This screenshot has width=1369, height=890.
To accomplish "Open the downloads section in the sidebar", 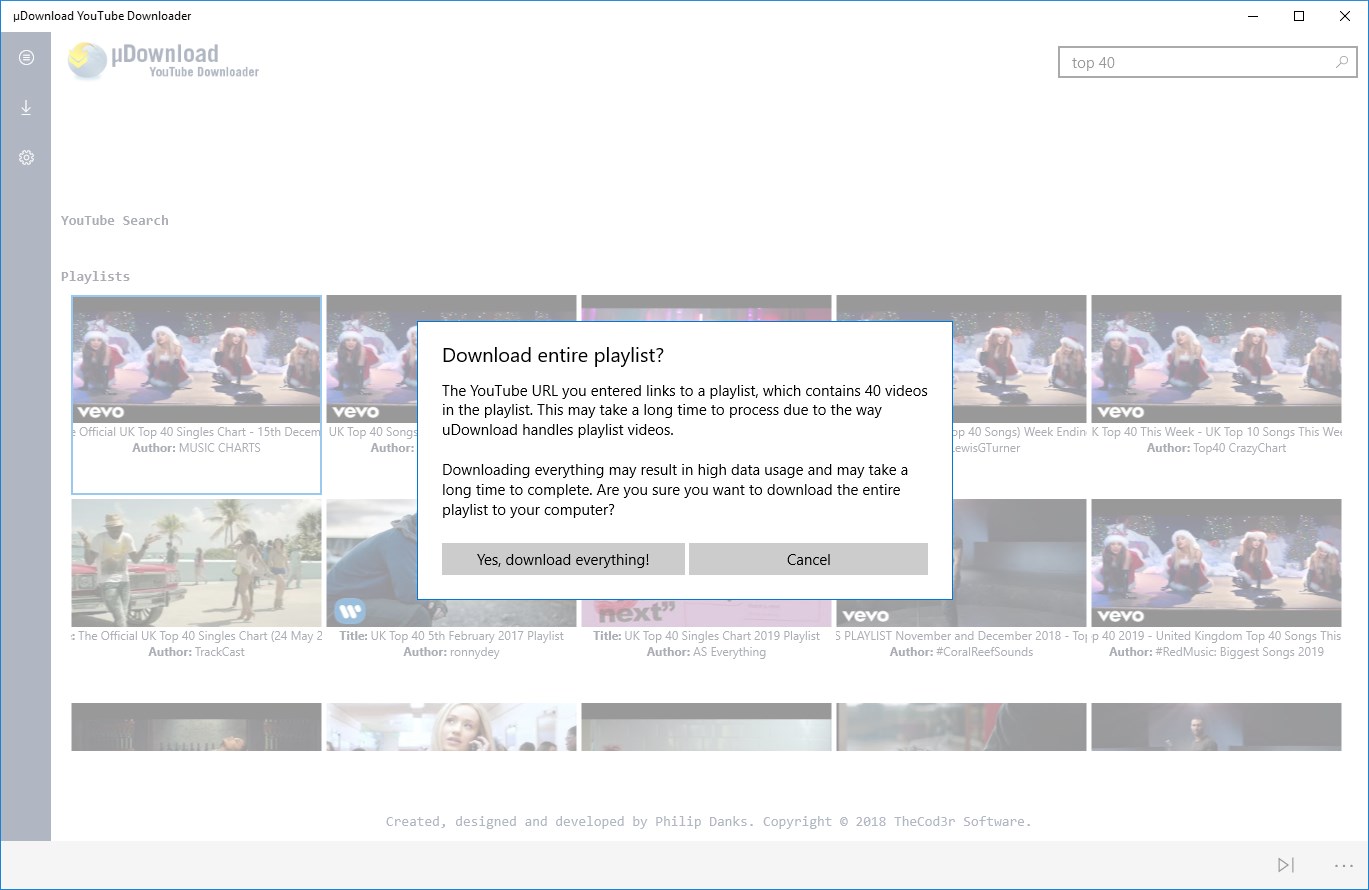I will click(x=26, y=108).
